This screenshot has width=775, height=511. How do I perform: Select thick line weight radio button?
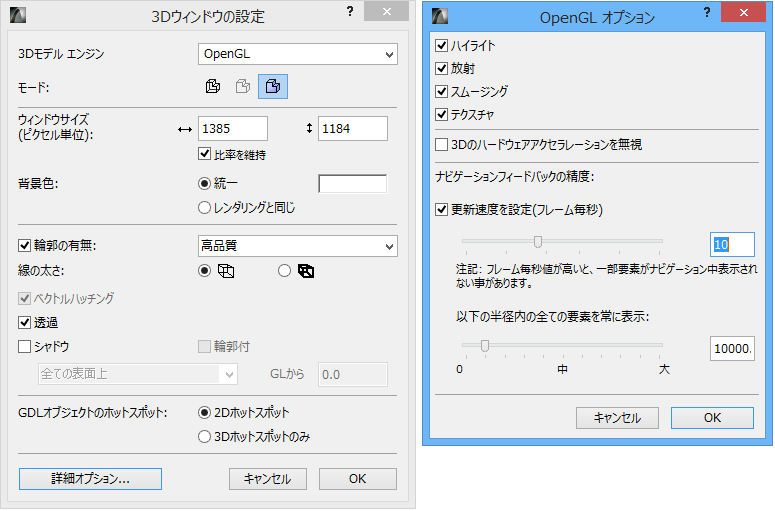(284, 271)
